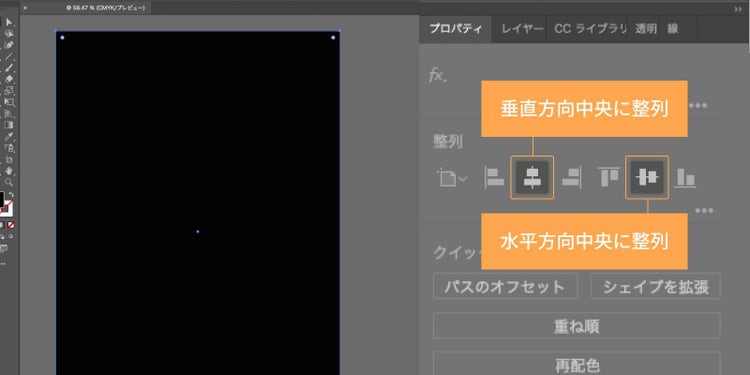Select the Eraser tool
The width and height of the screenshot is (750, 375).
[x=9, y=79]
